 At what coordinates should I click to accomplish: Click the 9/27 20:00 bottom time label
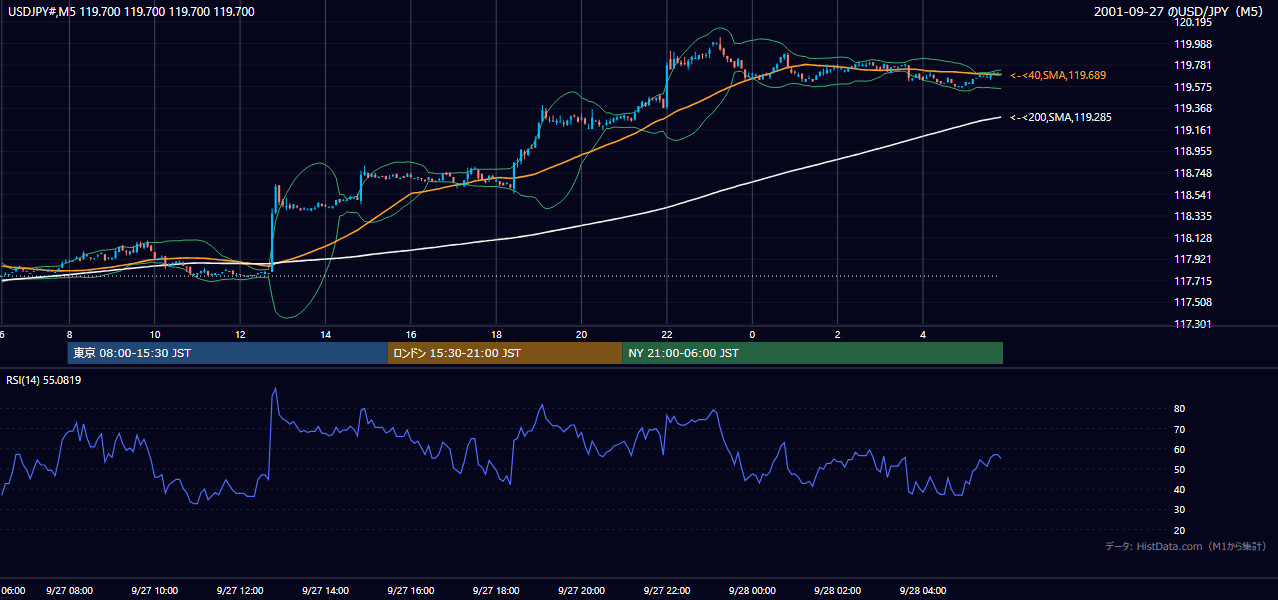[581, 591]
